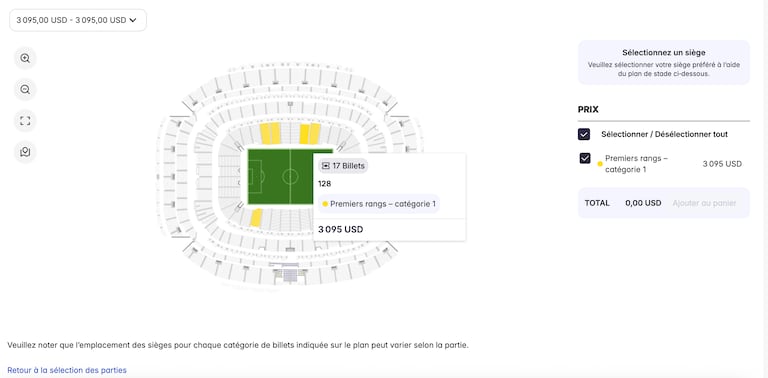Toggle fullscreen view of stadium map
Image resolution: width=768 pixels, height=378 pixels.
(x=25, y=121)
